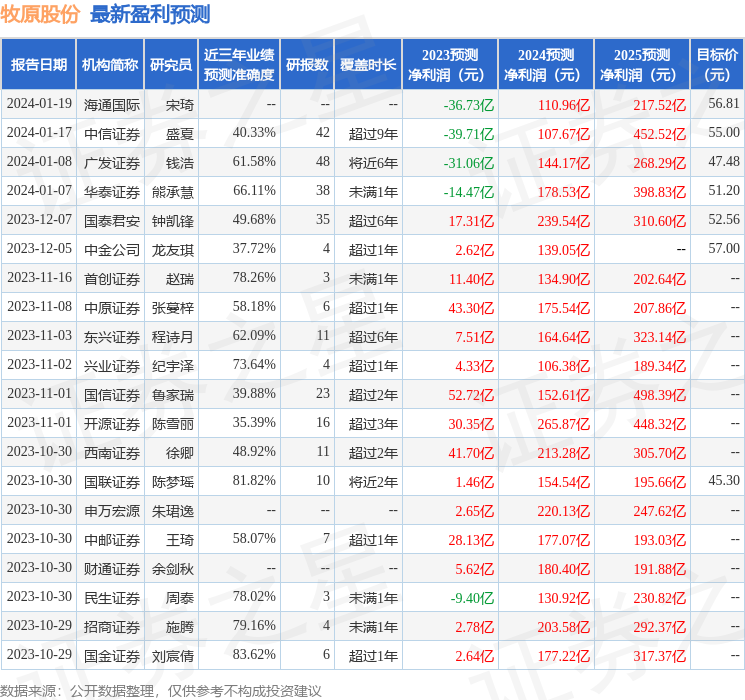
Task: Select the 中信证券 institution cell
Action: point(112,134)
